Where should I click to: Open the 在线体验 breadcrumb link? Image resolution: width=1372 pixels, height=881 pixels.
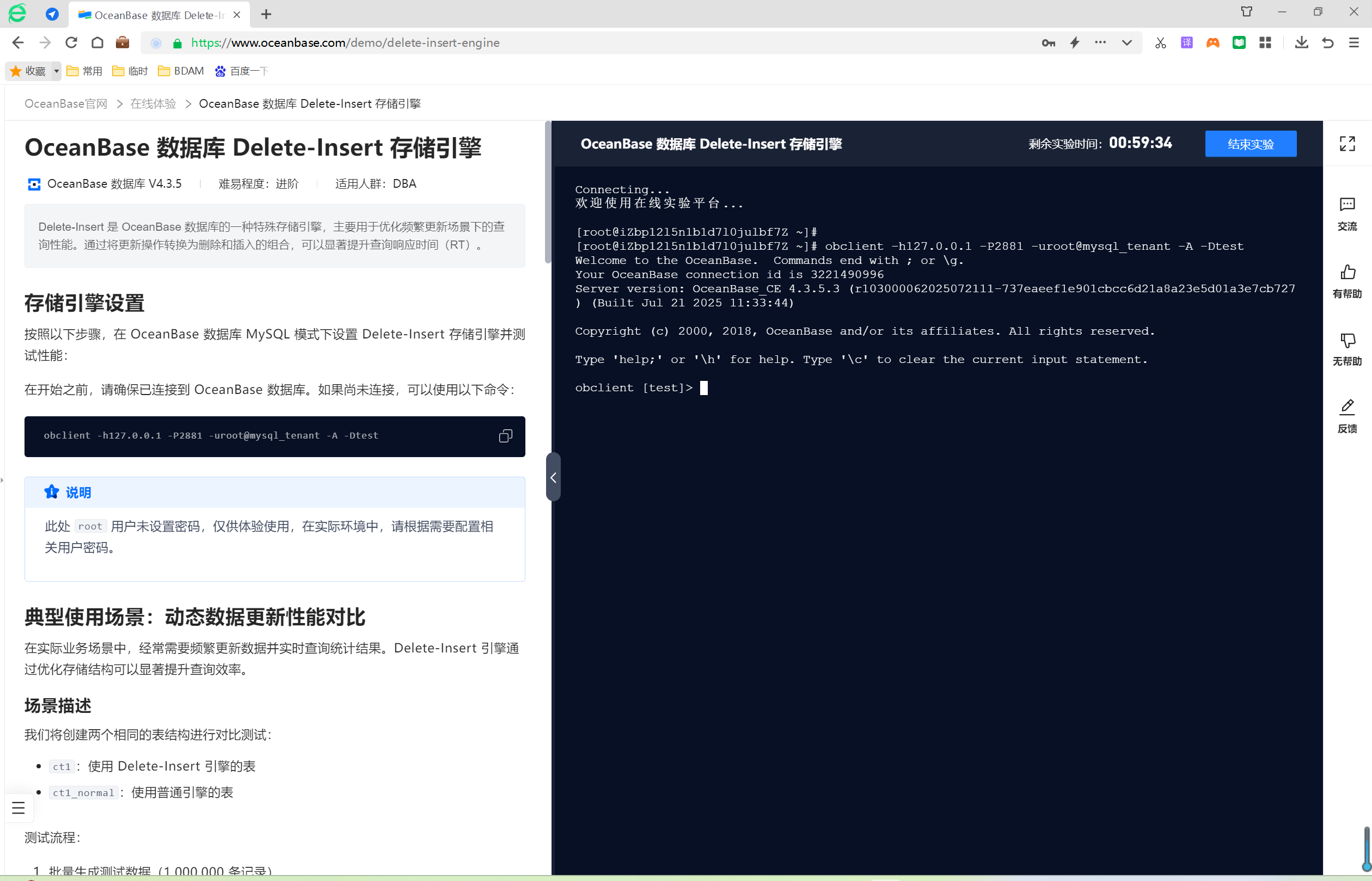153,103
